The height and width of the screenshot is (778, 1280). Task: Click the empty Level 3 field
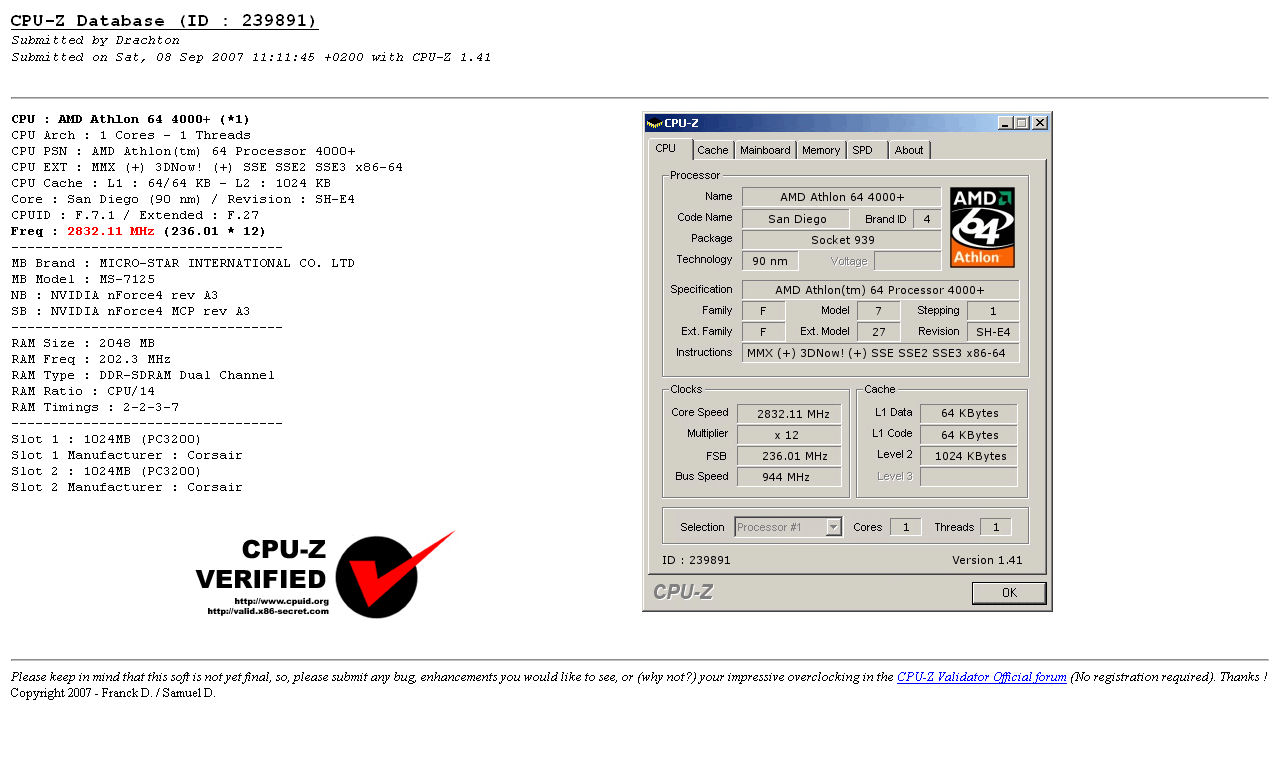[968, 477]
